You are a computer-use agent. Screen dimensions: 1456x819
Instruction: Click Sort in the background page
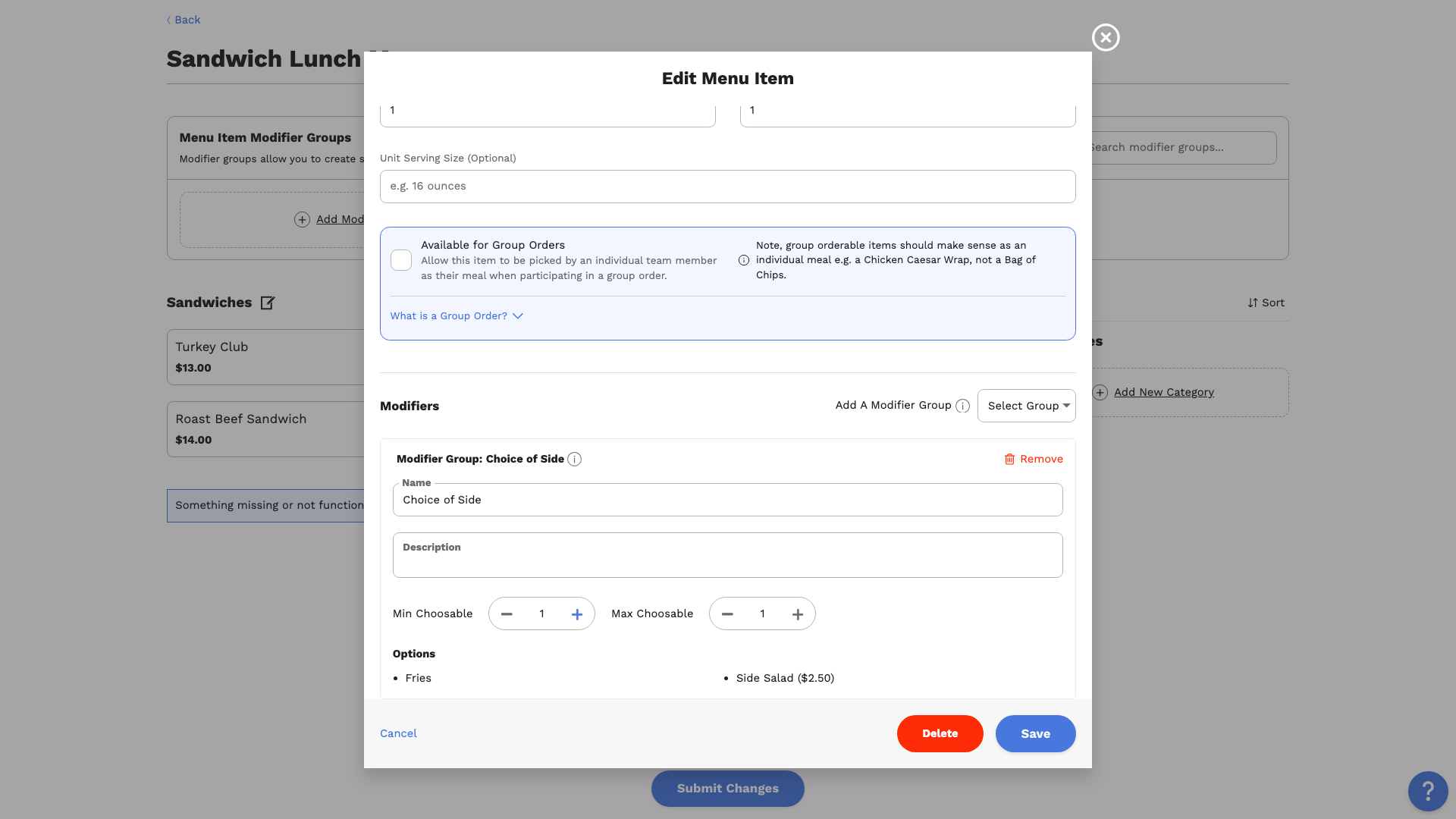(1266, 303)
